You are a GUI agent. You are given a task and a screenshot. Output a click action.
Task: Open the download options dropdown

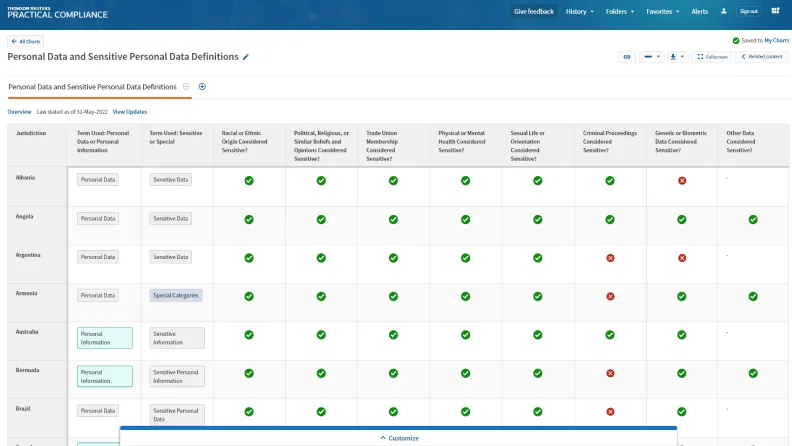pyautogui.click(x=677, y=57)
